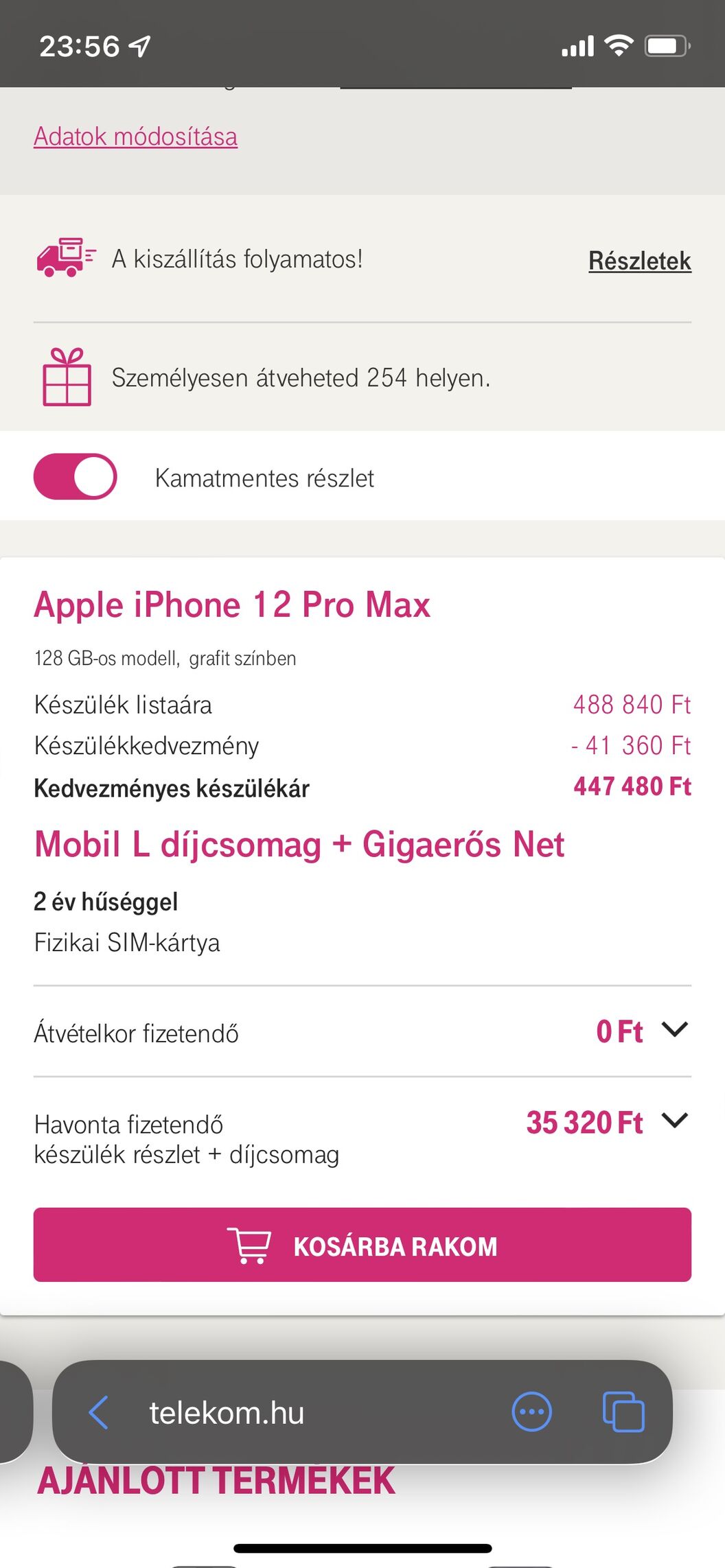The width and height of the screenshot is (725, 1568).
Task: Tap the location arrow beside the clock
Action: (x=139, y=46)
